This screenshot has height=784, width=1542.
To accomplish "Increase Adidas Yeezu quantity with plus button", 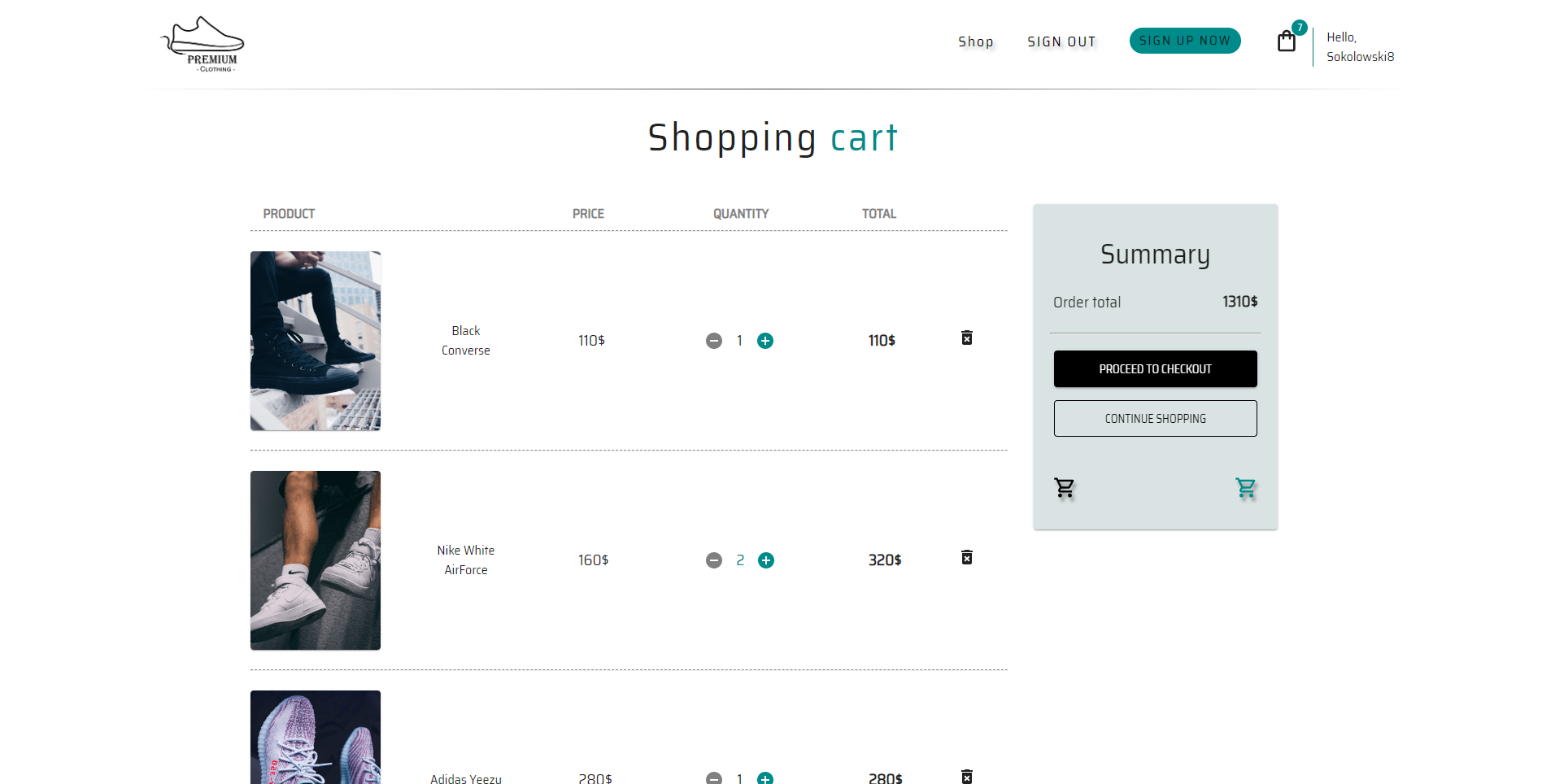I will click(x=765, y=778).
